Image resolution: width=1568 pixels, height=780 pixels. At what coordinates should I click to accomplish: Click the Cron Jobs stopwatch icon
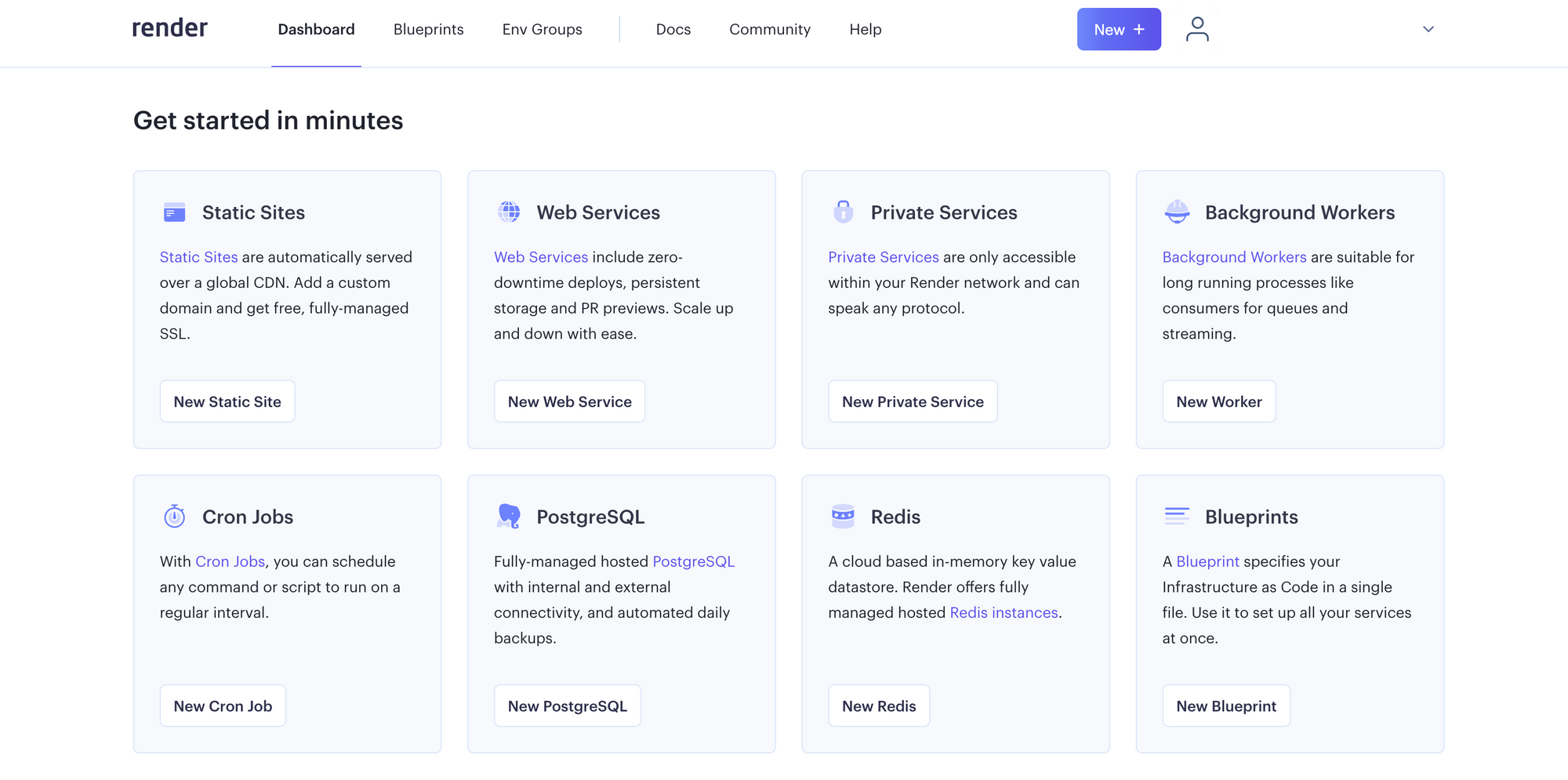click(174, 516)
